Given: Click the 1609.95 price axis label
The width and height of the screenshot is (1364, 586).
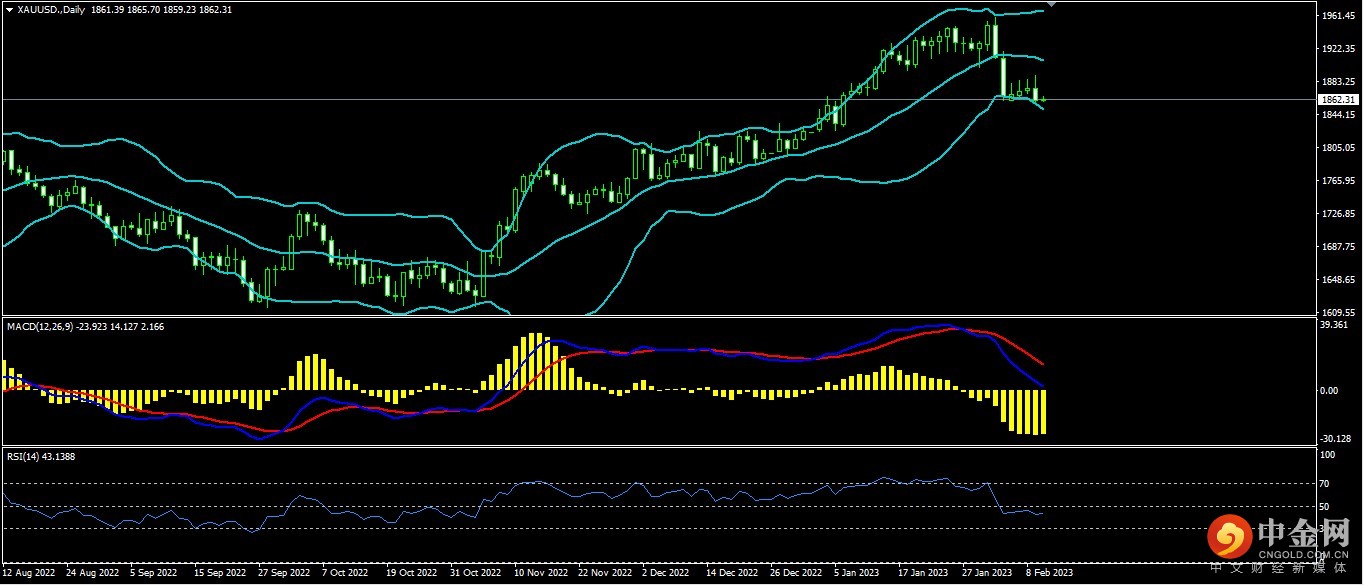Looking at the screenshot, I should (1337, 311).
